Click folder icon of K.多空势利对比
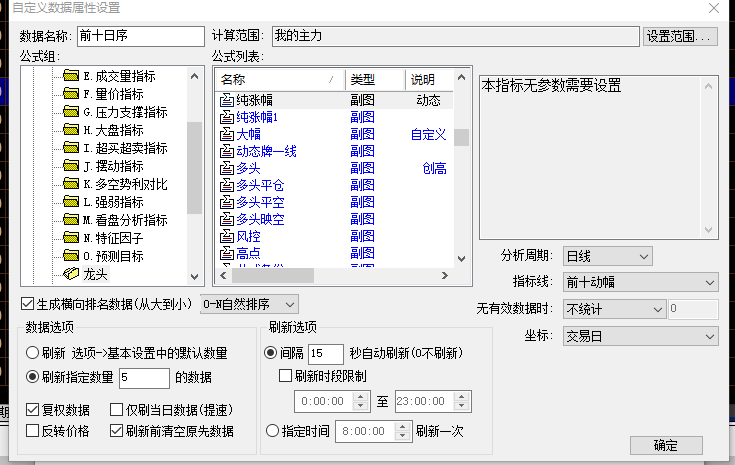Viewport: 735px width, 465px height. 71,183
